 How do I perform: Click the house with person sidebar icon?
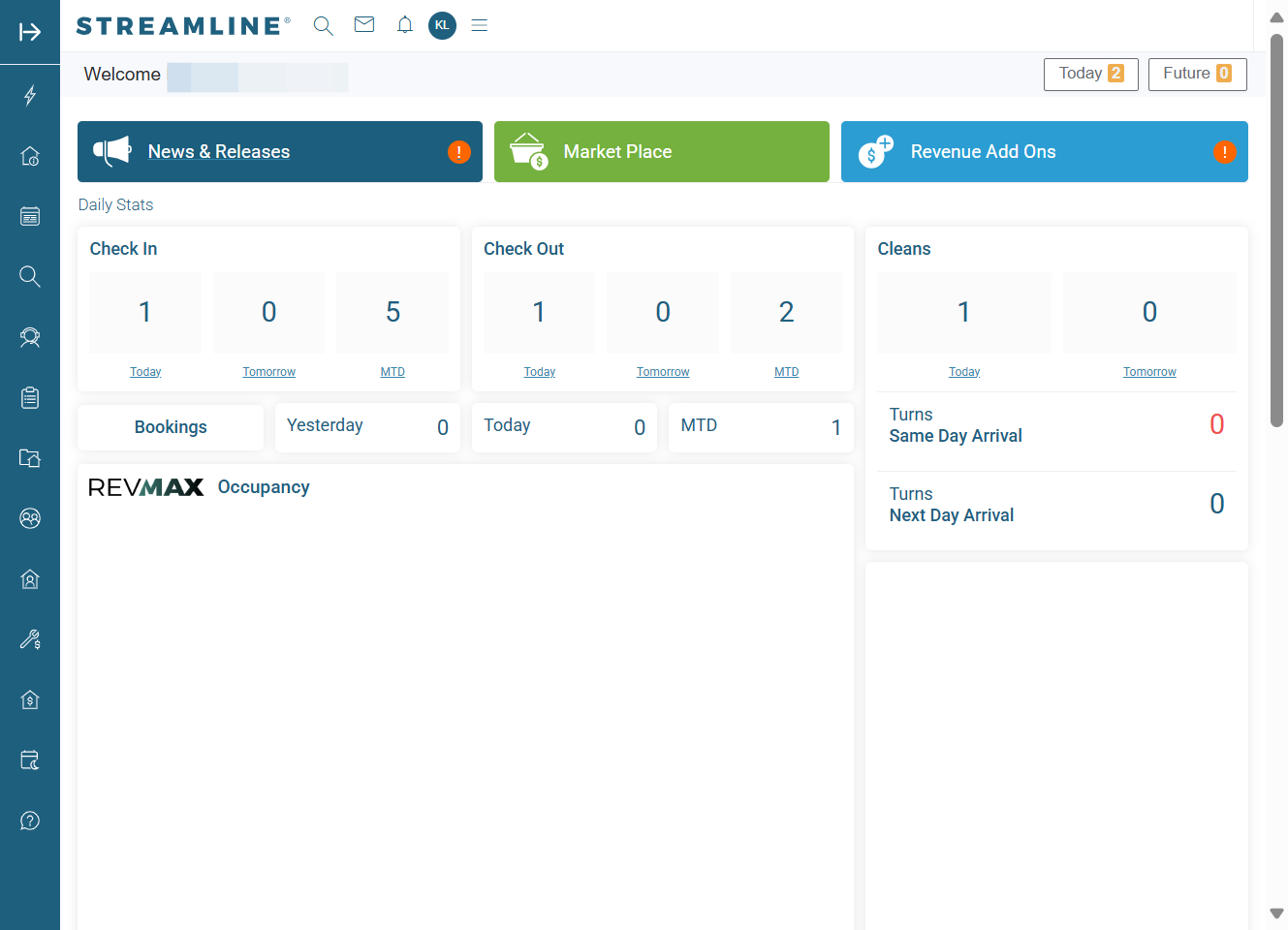pyautogui.click(x=30, y=579)
